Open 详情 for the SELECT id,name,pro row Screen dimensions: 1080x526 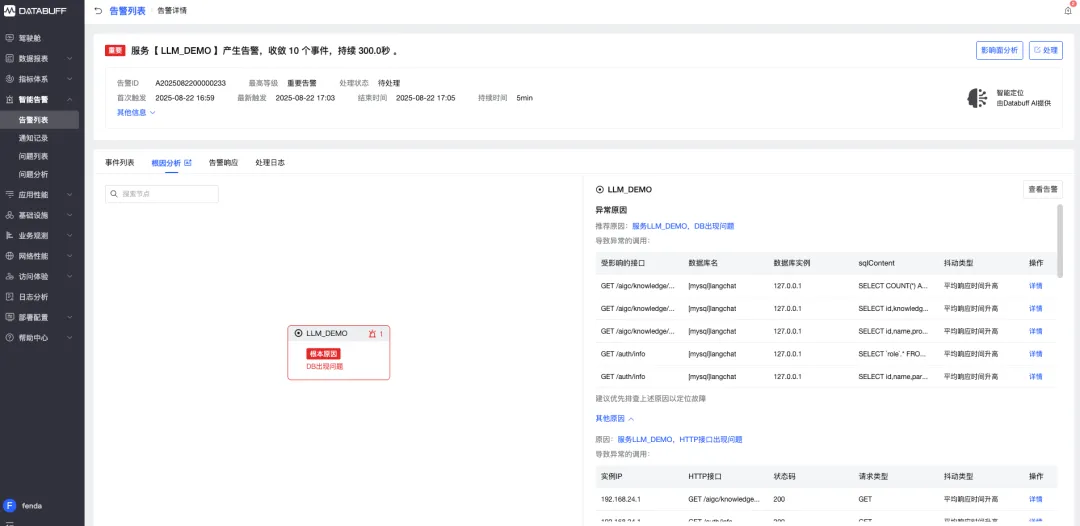tap(1035, 331)
